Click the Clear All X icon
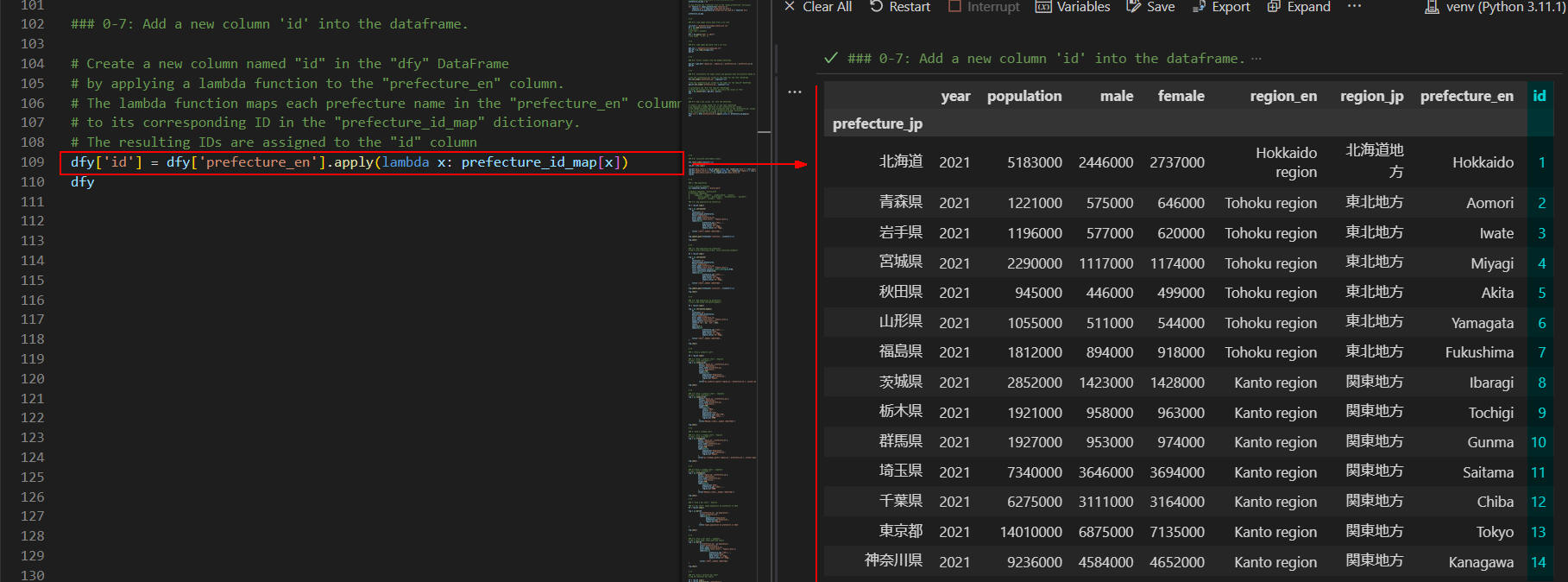Viewport: 1568px width, 582px height. (x=790, y=6)
